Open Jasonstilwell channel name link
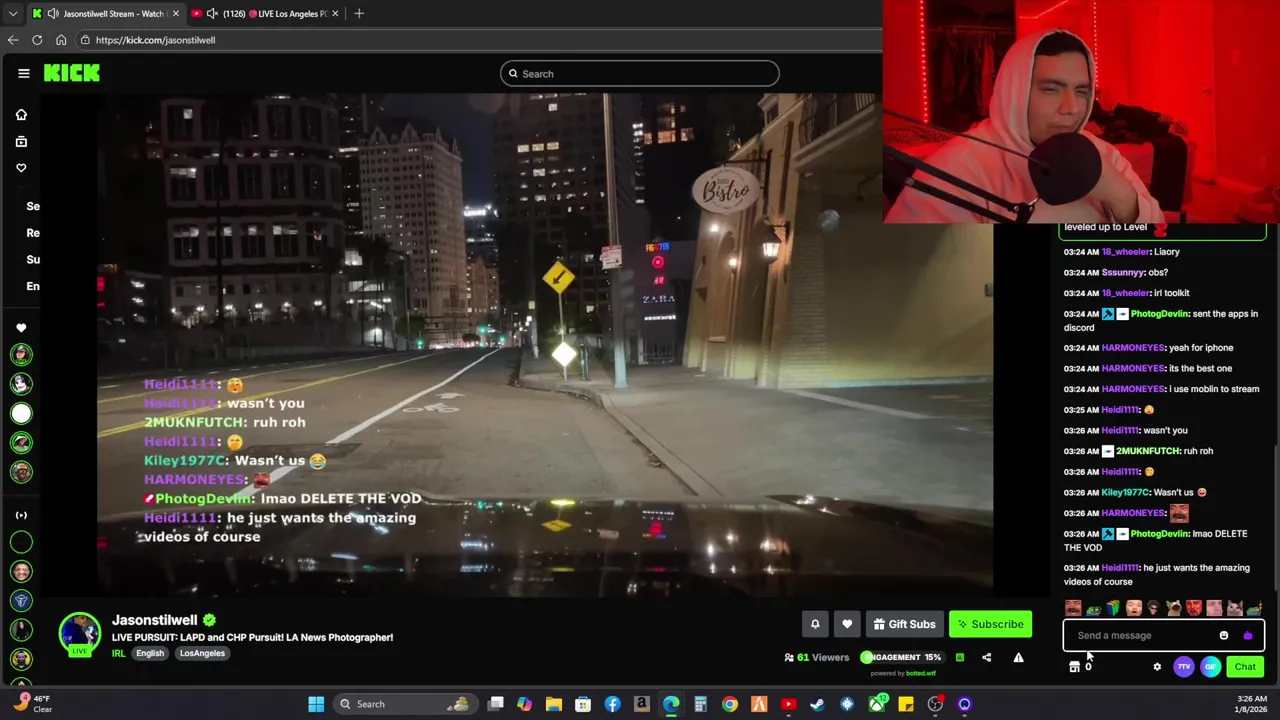The width and height of the screenshot is (1280, 720). pyautogui.click(x=154, y=620)
